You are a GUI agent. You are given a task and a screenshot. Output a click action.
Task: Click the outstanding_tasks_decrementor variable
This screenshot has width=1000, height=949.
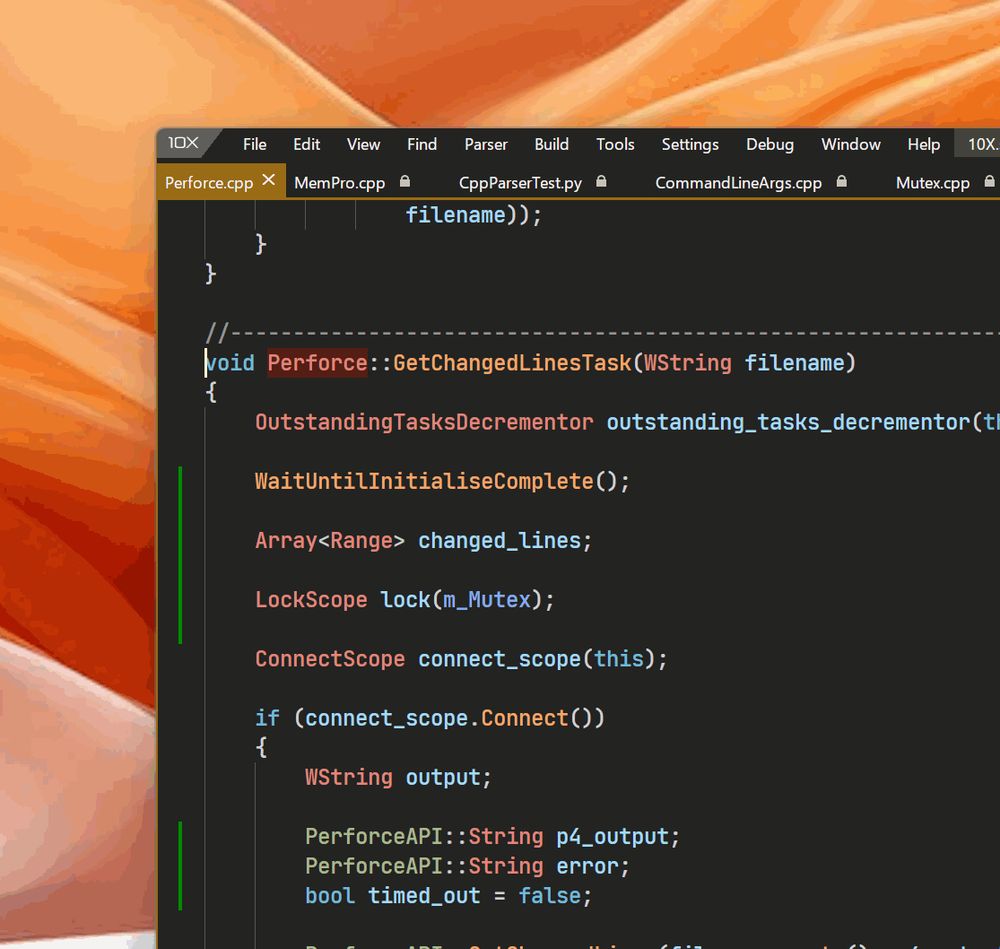[x=788, y=422]
